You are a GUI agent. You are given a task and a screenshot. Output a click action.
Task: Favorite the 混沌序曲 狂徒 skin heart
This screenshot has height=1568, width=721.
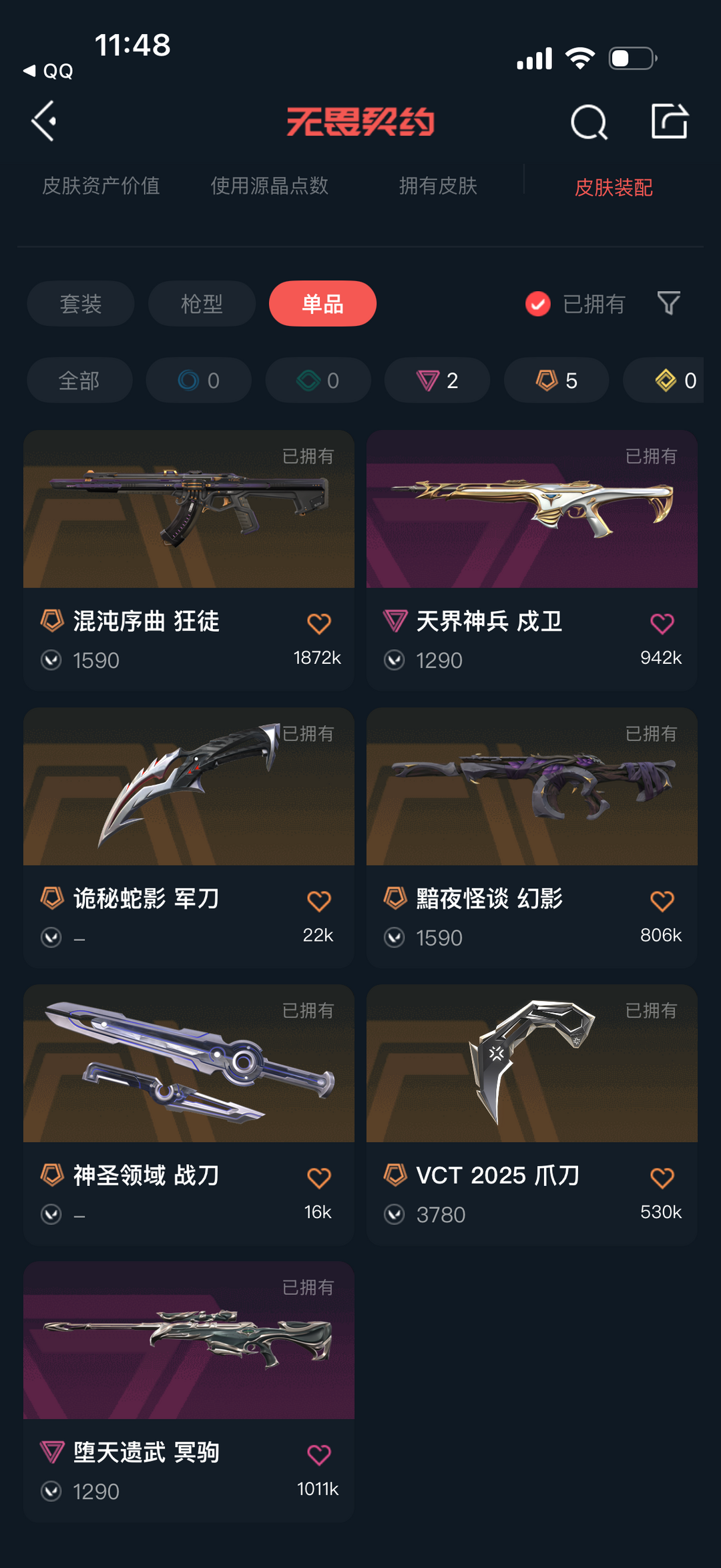pyautogui.click(x=319, y=623)
